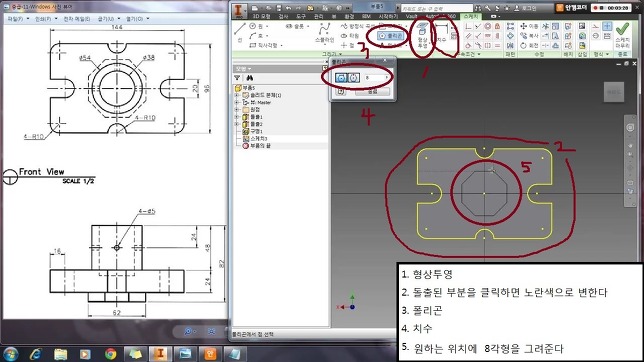Apply the Coincident constraint icon

pyautogui.click(x=468, y=27)
